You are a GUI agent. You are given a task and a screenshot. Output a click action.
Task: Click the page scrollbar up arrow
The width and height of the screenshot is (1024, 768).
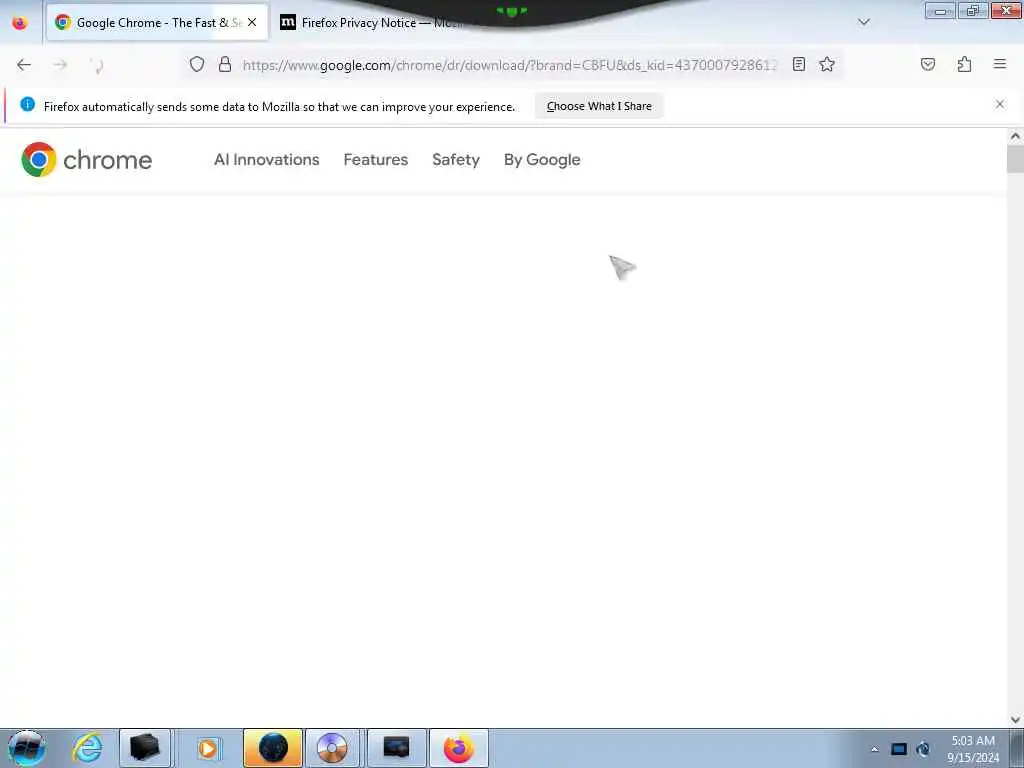[x=1015, y=136]
